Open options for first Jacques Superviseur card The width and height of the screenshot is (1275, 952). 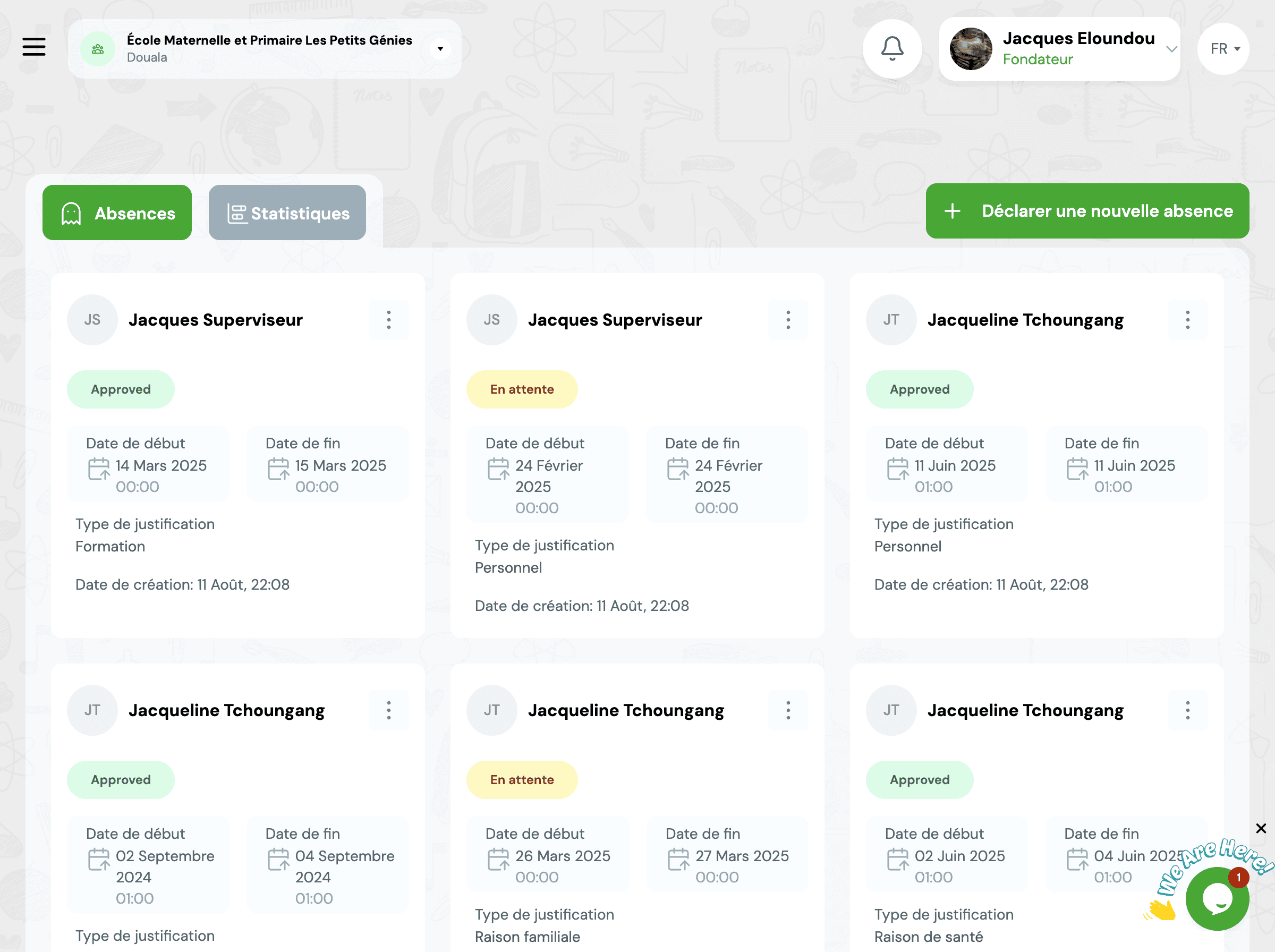[x=389, y=320]
